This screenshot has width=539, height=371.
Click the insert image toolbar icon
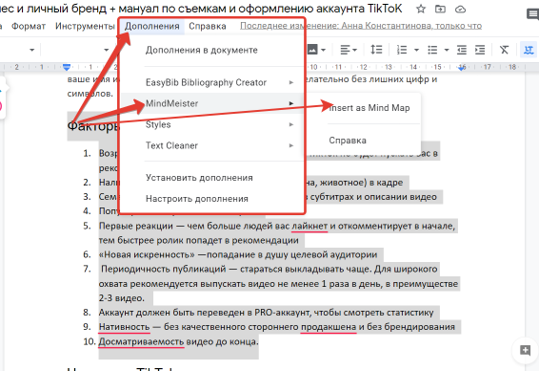(x=312, y=50)
